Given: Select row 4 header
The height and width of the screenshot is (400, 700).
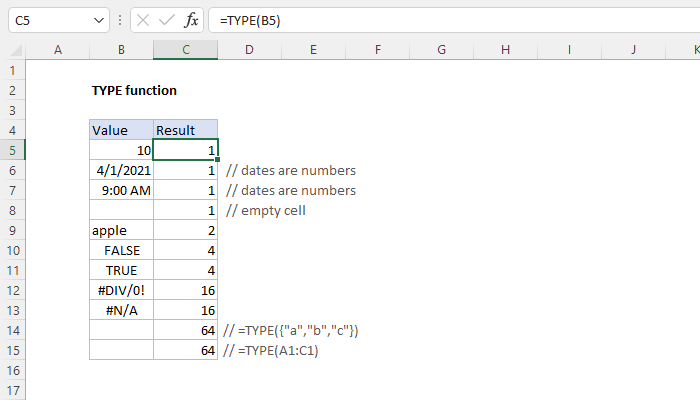Looking at the screenshot, I should click(12, 130).
